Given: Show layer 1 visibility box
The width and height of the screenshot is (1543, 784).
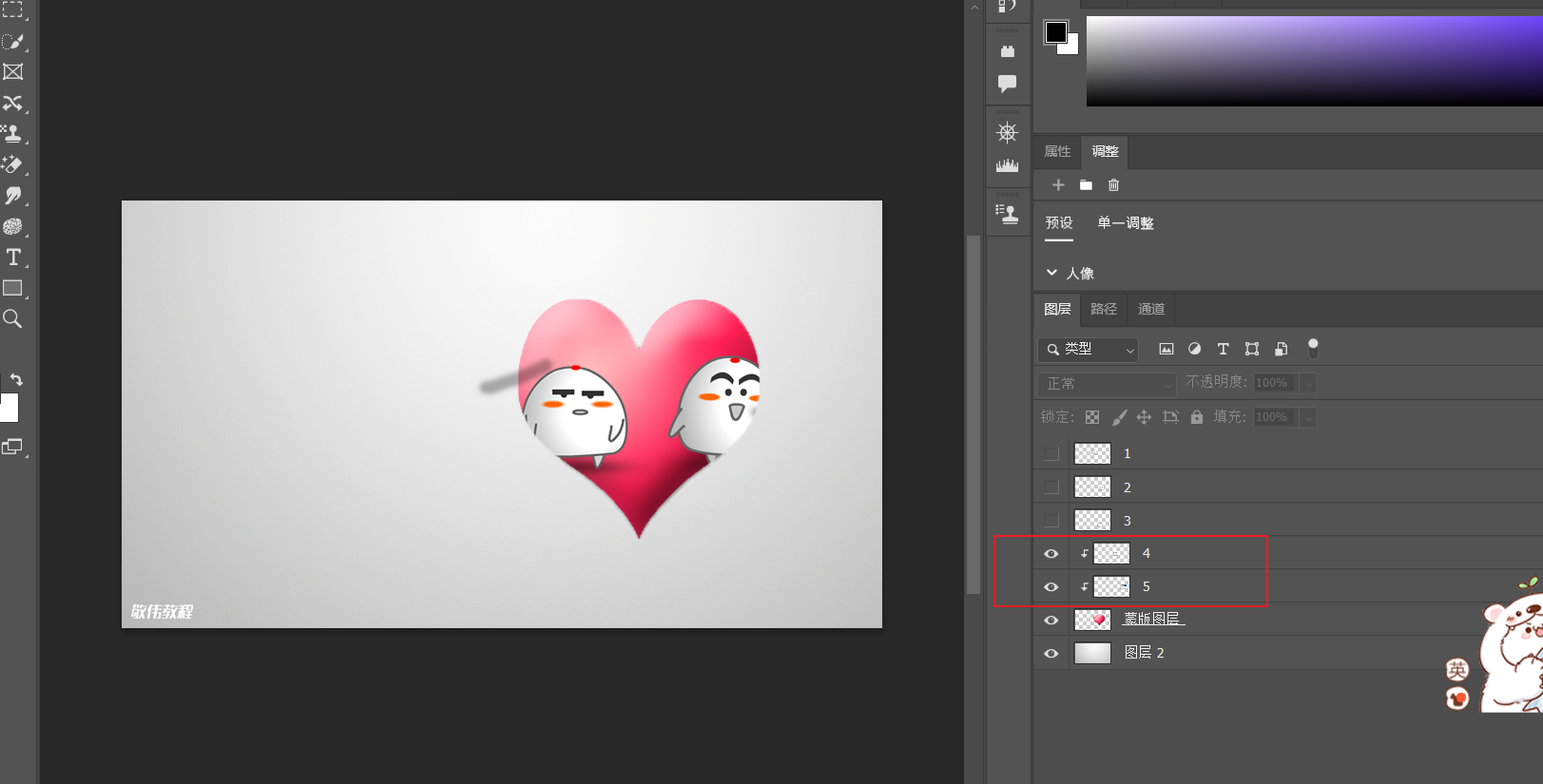Looking at the screenshot, I should pos(1051,454).
